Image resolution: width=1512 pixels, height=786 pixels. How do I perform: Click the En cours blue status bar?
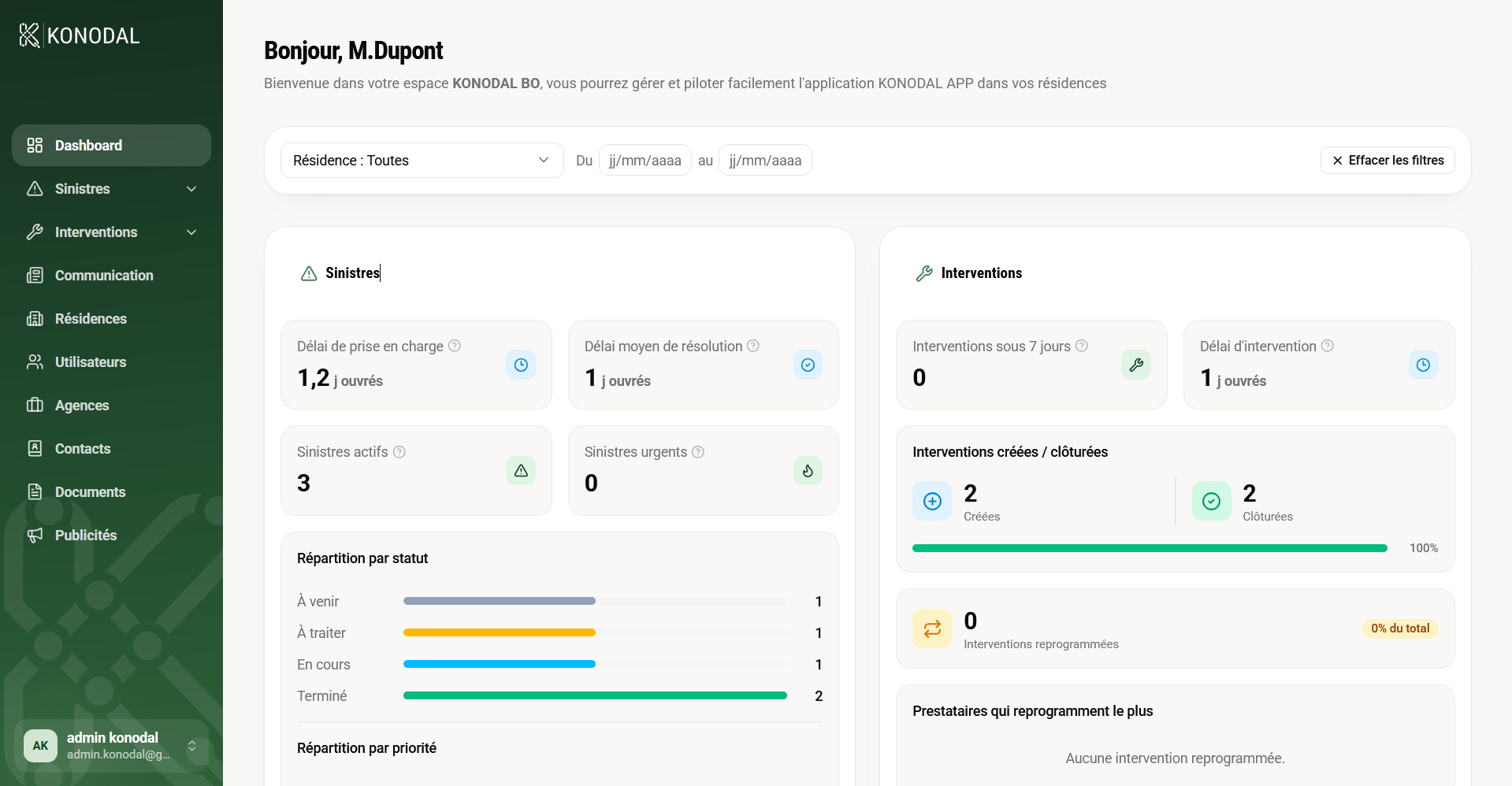(x=499, y=664)
